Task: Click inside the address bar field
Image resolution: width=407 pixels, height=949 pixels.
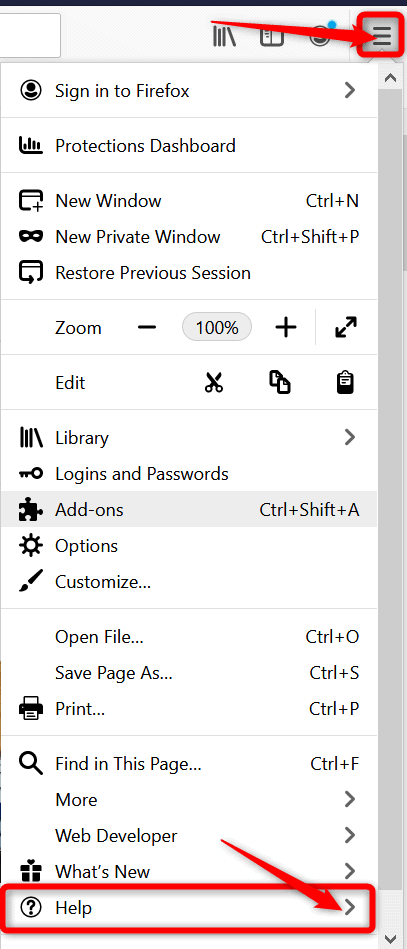Action: (30, 36)
